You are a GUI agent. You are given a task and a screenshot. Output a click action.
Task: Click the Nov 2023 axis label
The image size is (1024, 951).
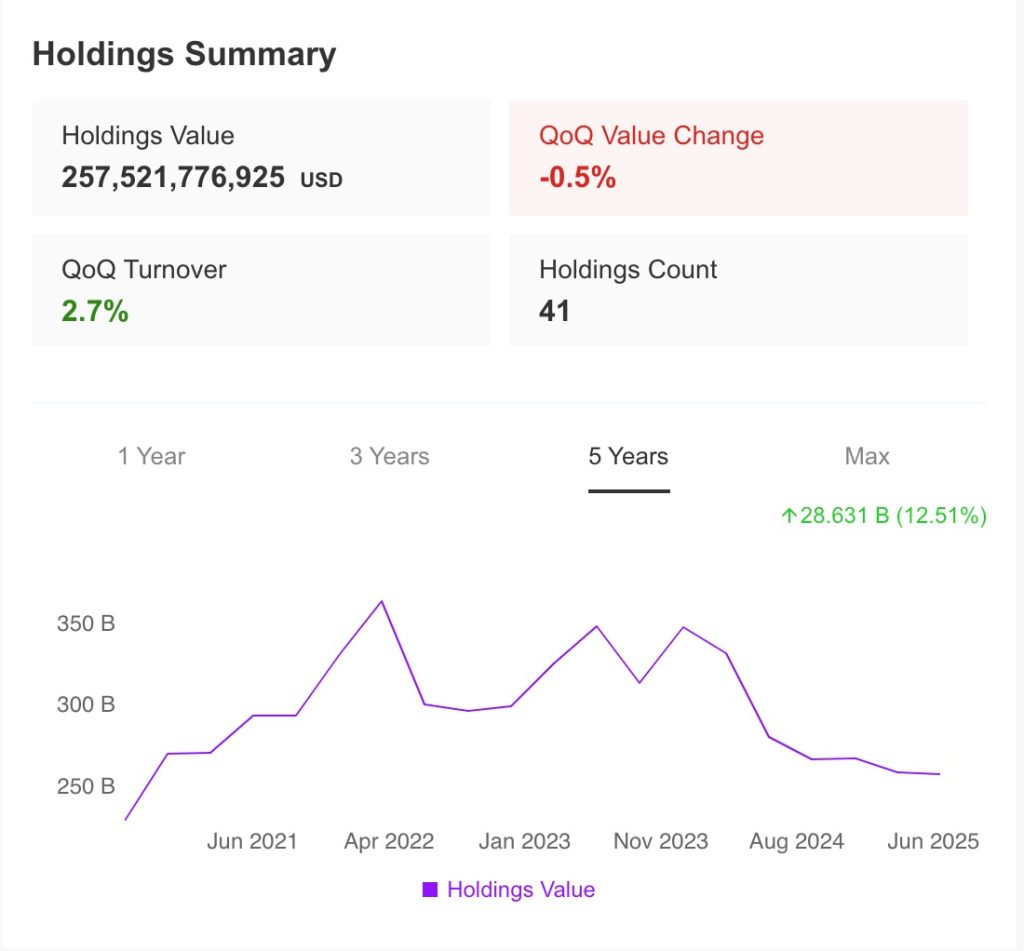(660, 841)
